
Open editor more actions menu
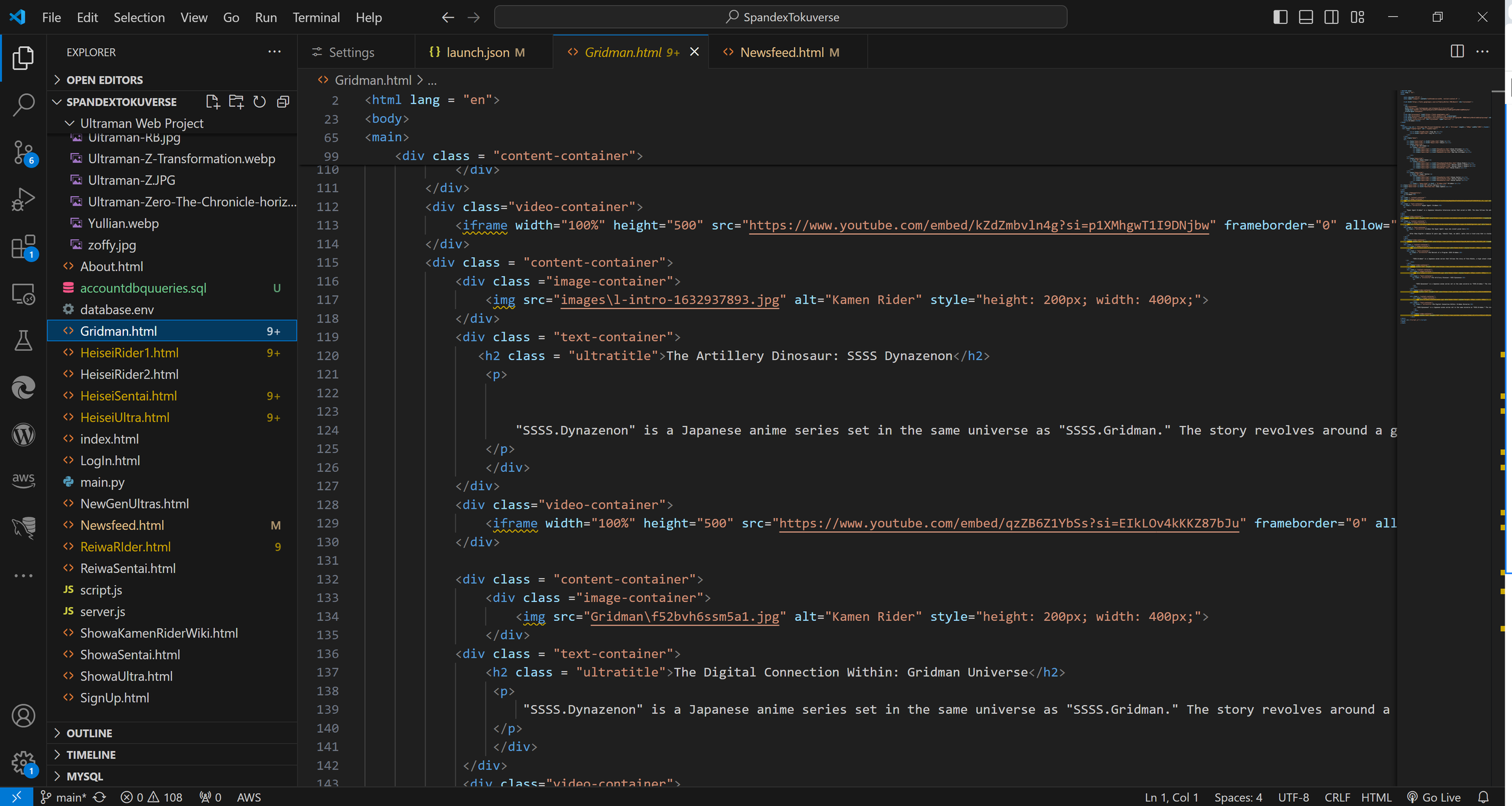click(1483, 52)
